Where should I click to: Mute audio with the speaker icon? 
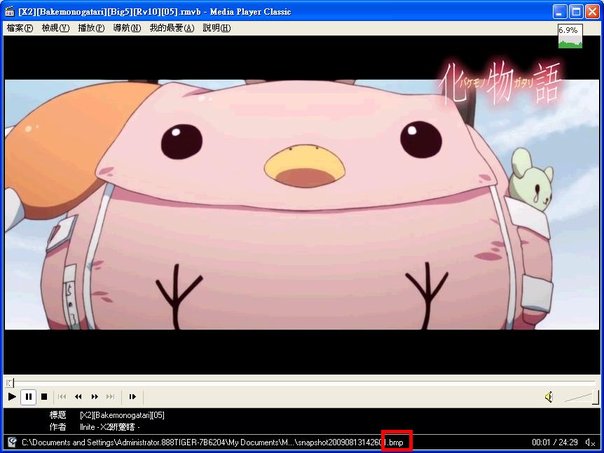click(x=549, y=397)
